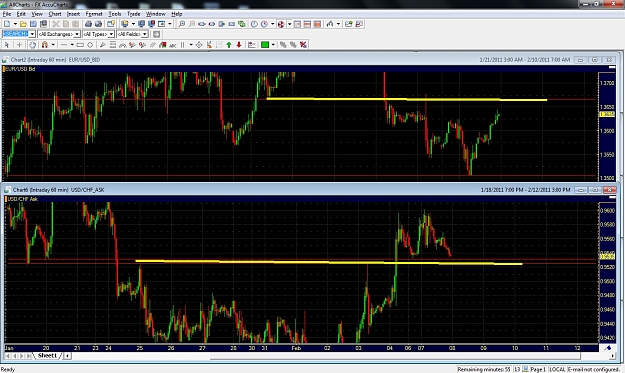Viewport: 625px width, 373px height.
Task: Click the horizontal scrollbar at bottom
Action: click(x=395, y=356)
